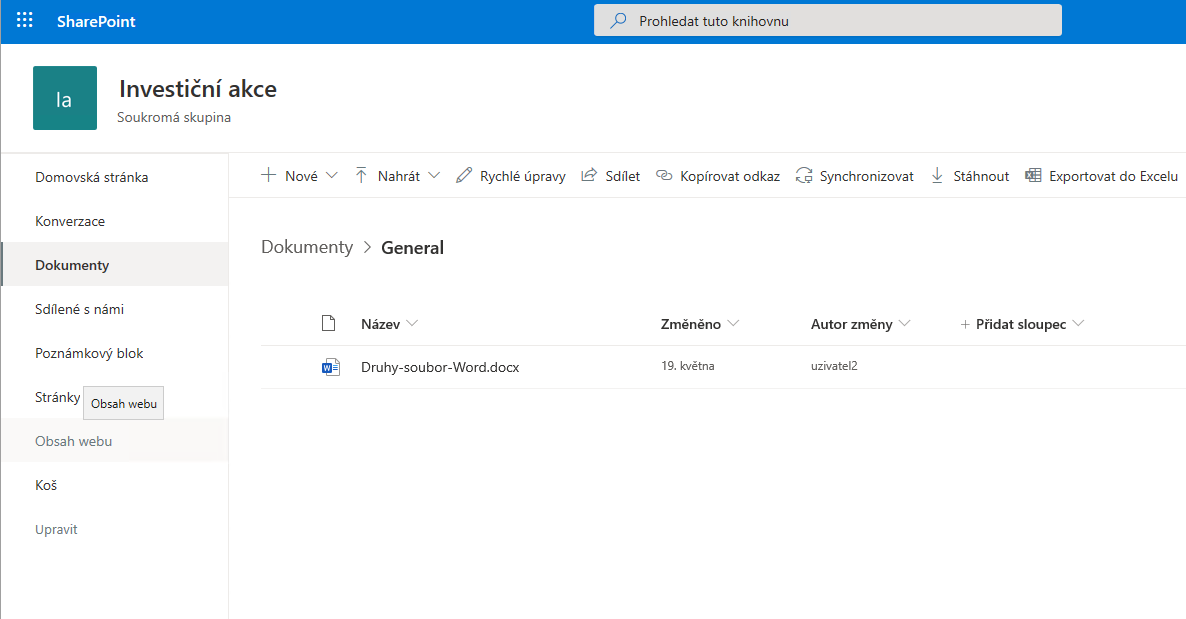Screen dimensions: 1186x619
Task: Click Exportovat do Excelu label
Action: coord(1113,176)
